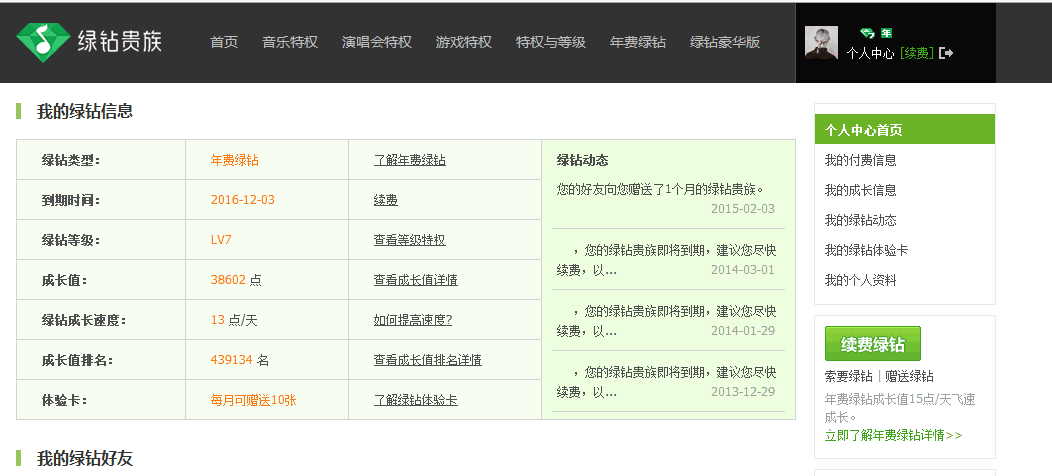Click ranking value 439134 名

239,360
